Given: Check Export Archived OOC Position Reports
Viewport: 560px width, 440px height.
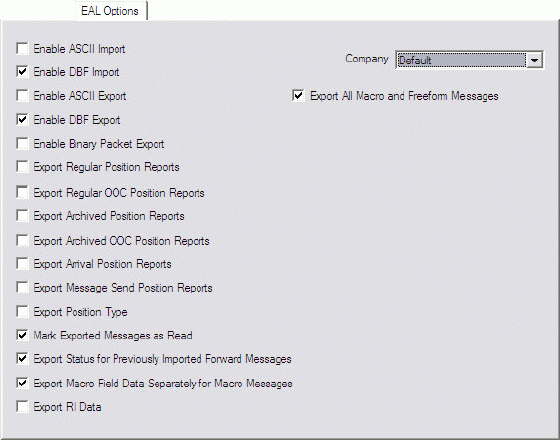Looking at the screenshot, I should [x=22, y=240].
